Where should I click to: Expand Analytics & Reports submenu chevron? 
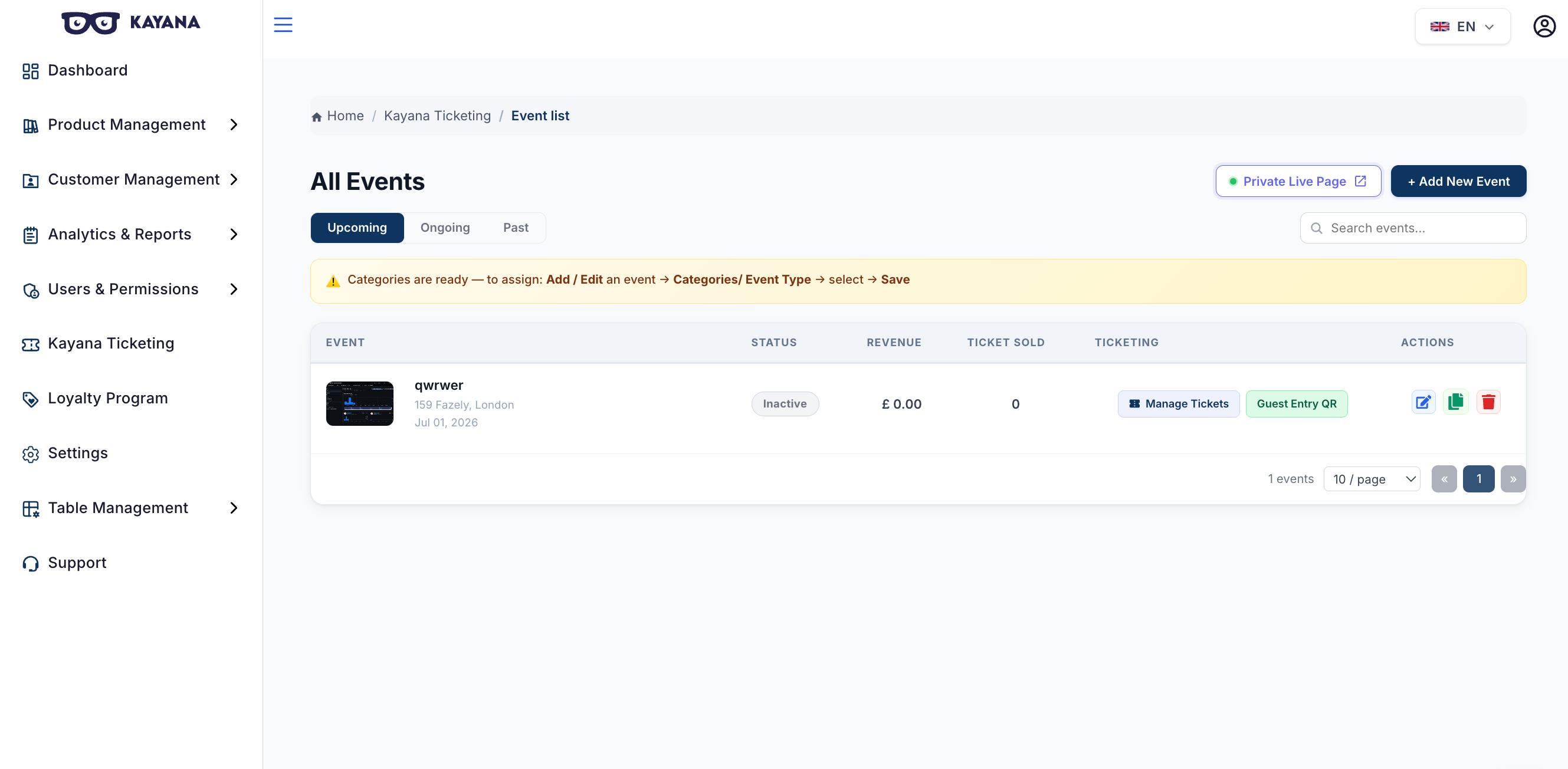coord(234,234)
